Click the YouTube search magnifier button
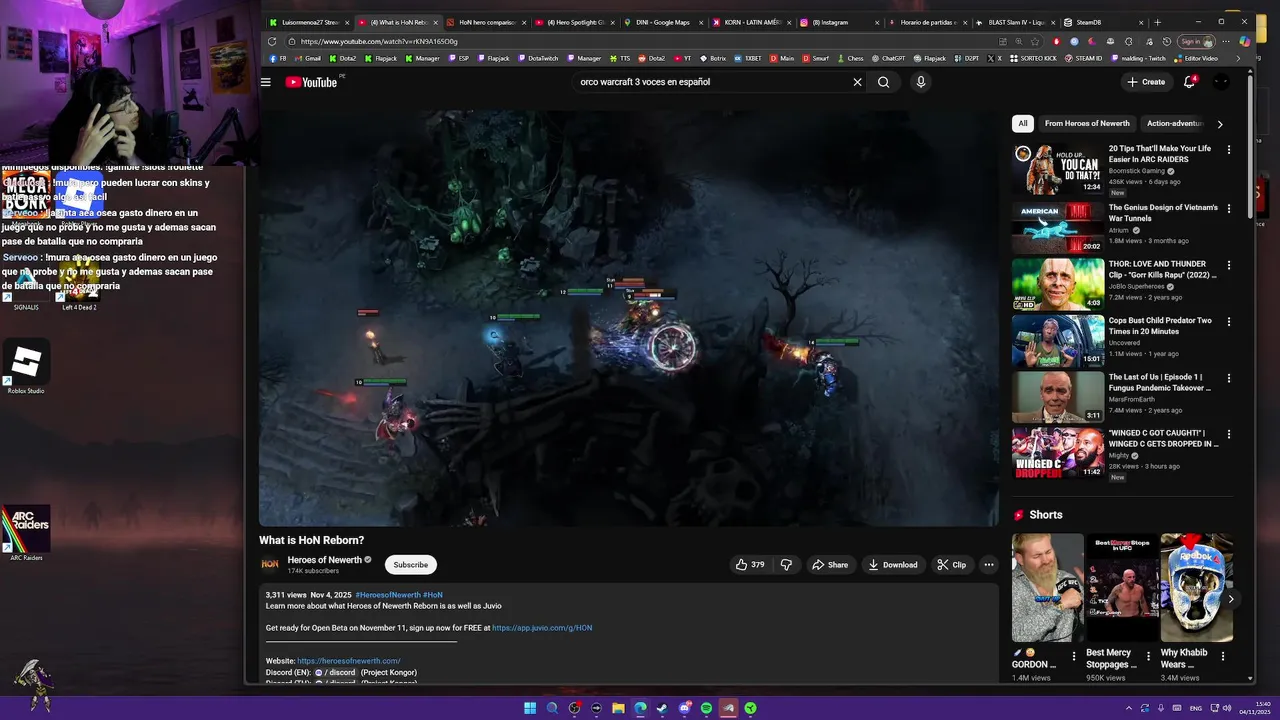1280x720 pixels. coord(883,82)
